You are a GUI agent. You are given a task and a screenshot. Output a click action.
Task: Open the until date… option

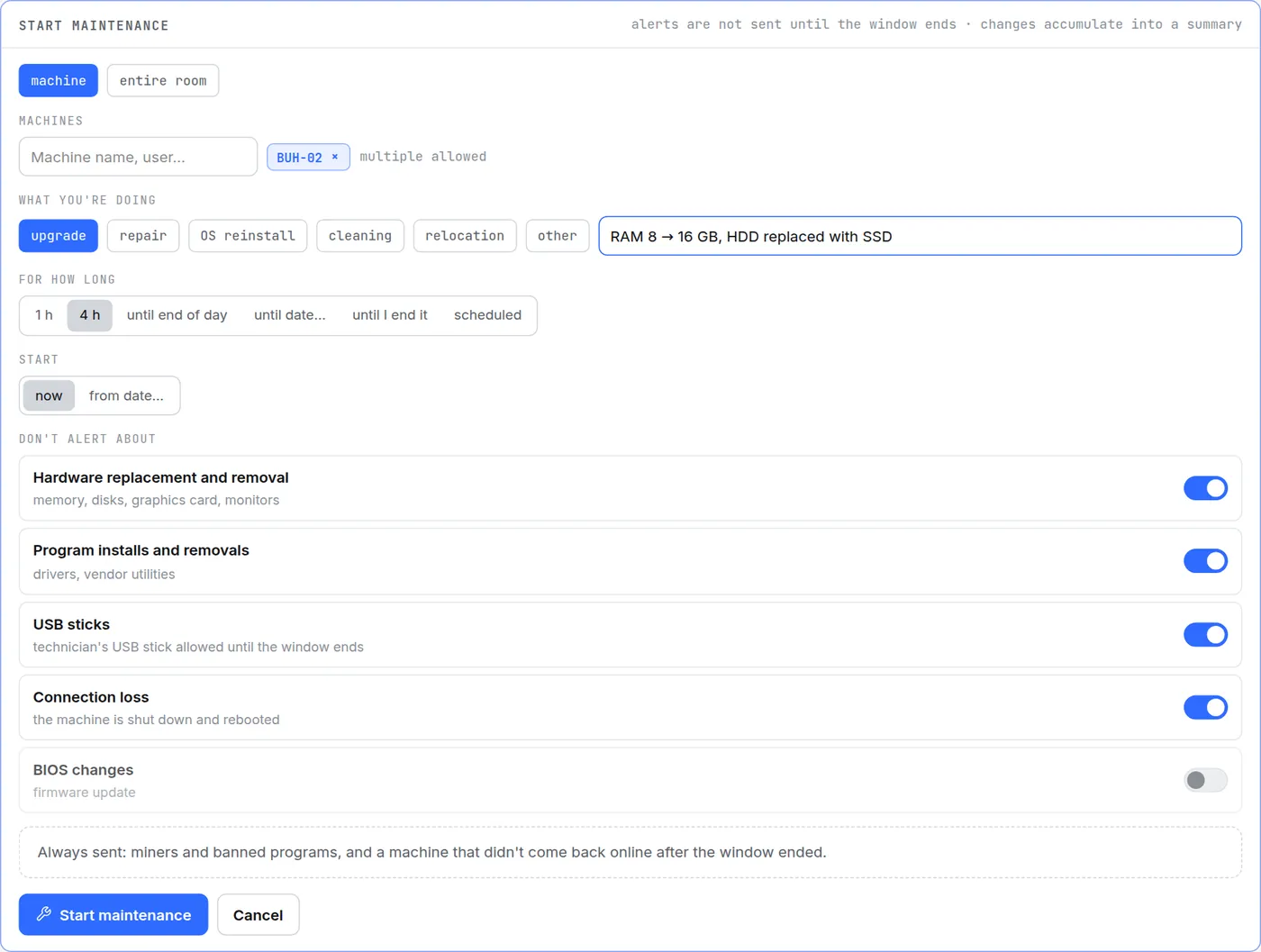[x=290, y=315]
